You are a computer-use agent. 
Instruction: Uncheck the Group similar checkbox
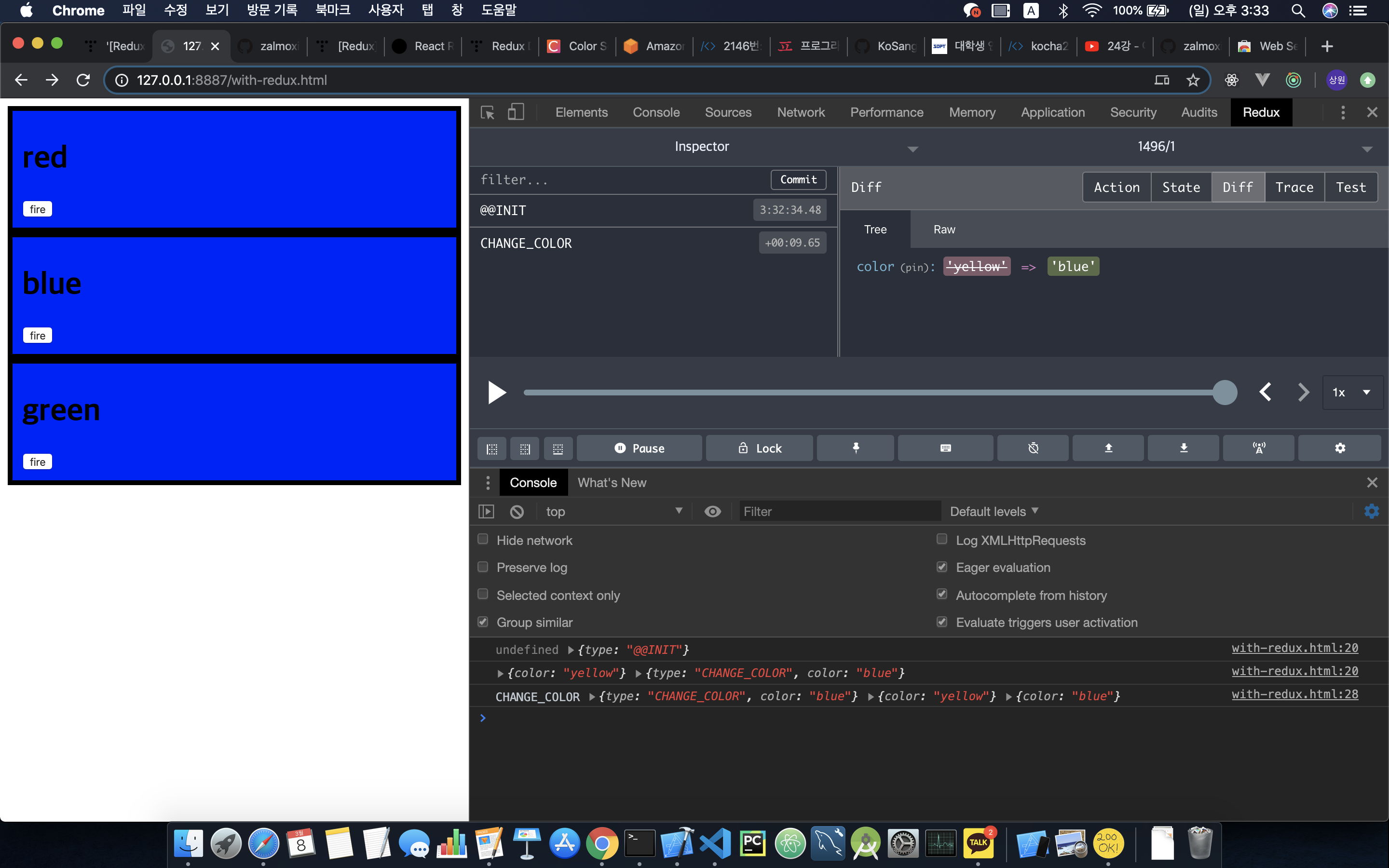483,622
